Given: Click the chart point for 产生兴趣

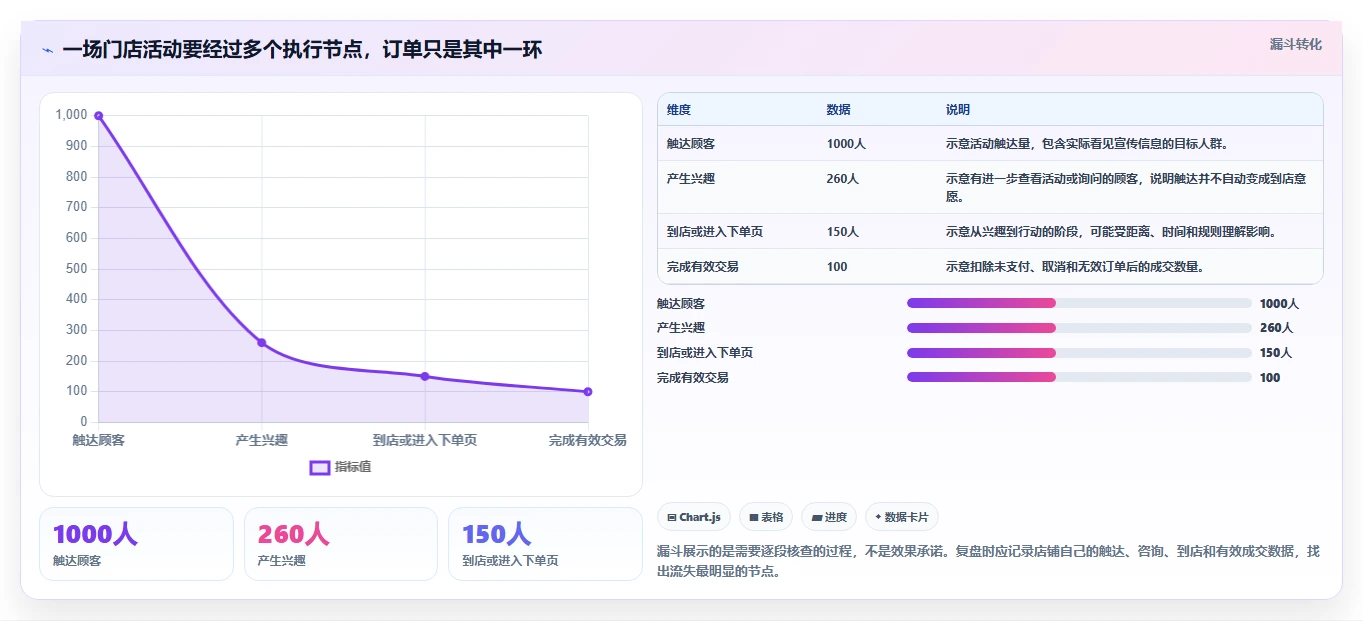Looking at the screenshot, I should tap(262, 342).
